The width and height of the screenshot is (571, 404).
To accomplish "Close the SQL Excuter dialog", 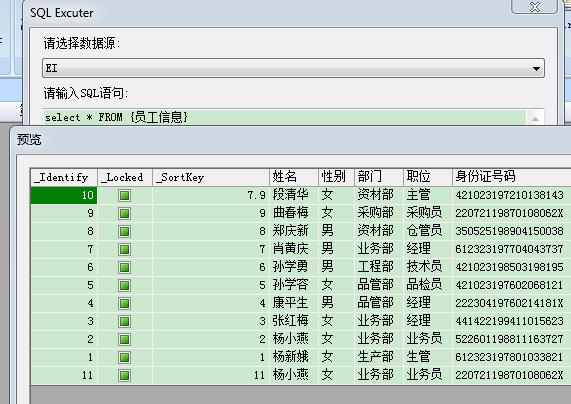I will 535,7.
